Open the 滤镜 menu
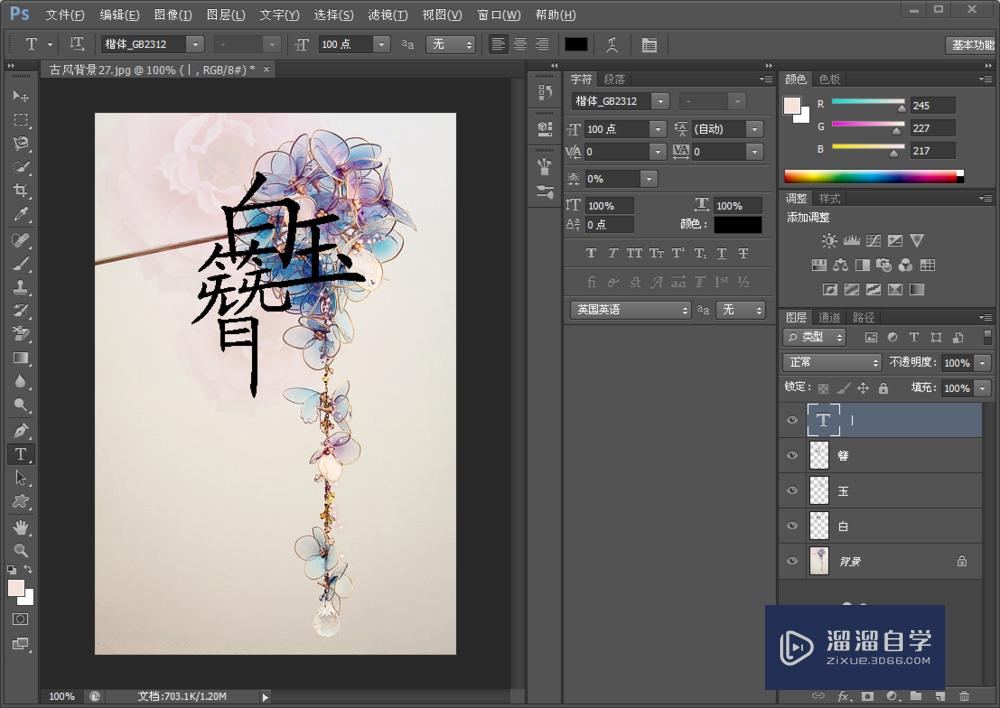Screen dimensions: 1000x708 388,15
